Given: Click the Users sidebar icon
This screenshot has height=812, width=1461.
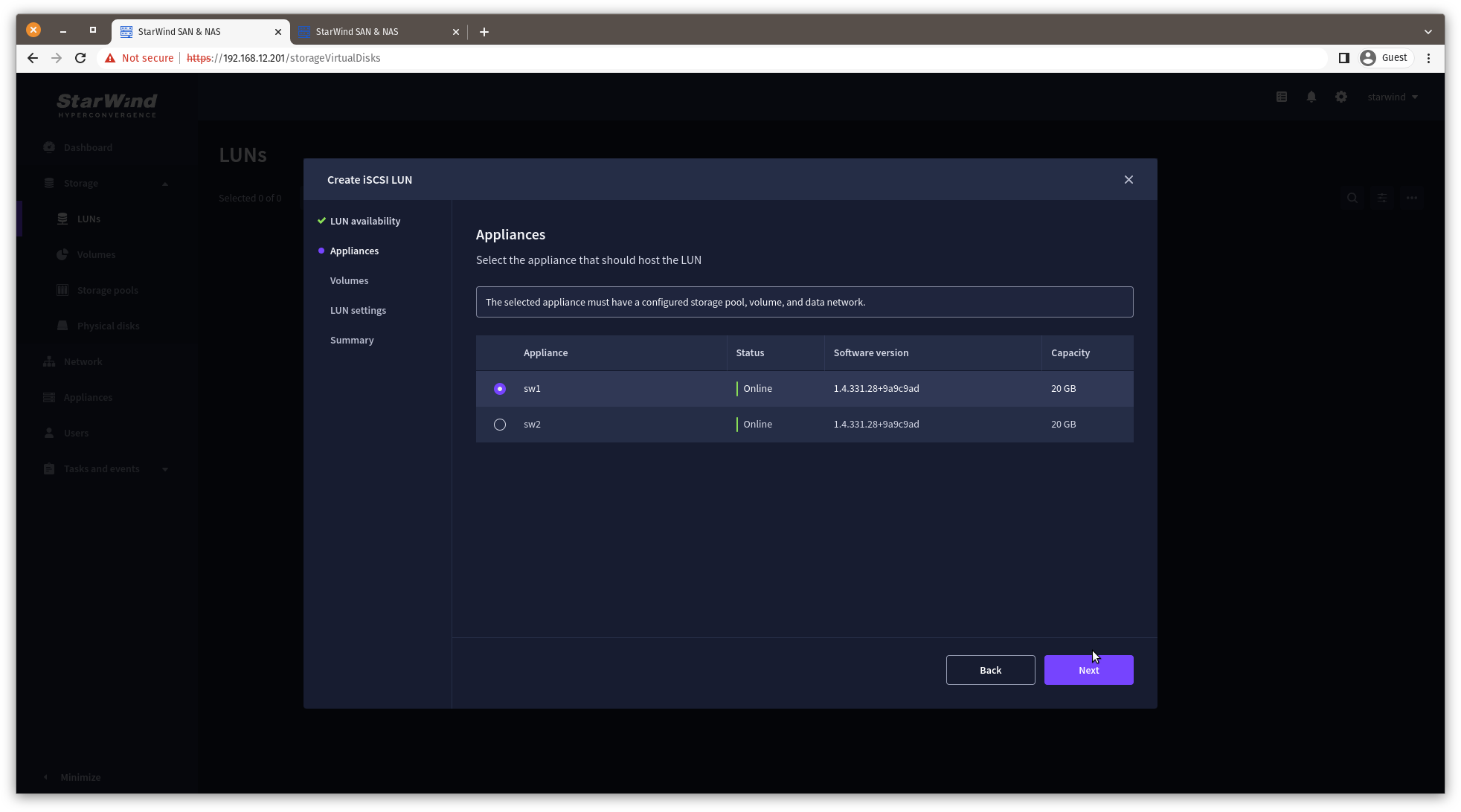Looking at the screenshot, I should [x=49, y=433].
